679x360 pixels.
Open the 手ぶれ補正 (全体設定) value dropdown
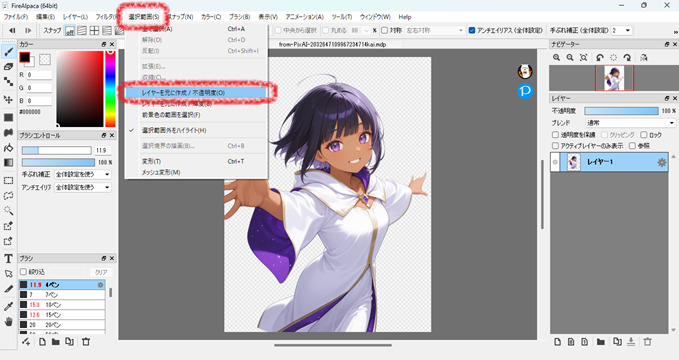click(x=621, y=30)
